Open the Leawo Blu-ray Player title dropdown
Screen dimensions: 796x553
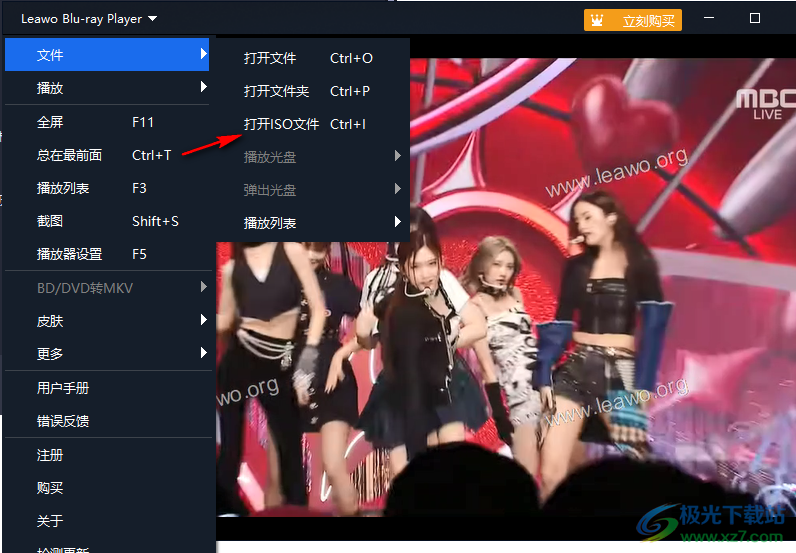click(x=89, y=19)
